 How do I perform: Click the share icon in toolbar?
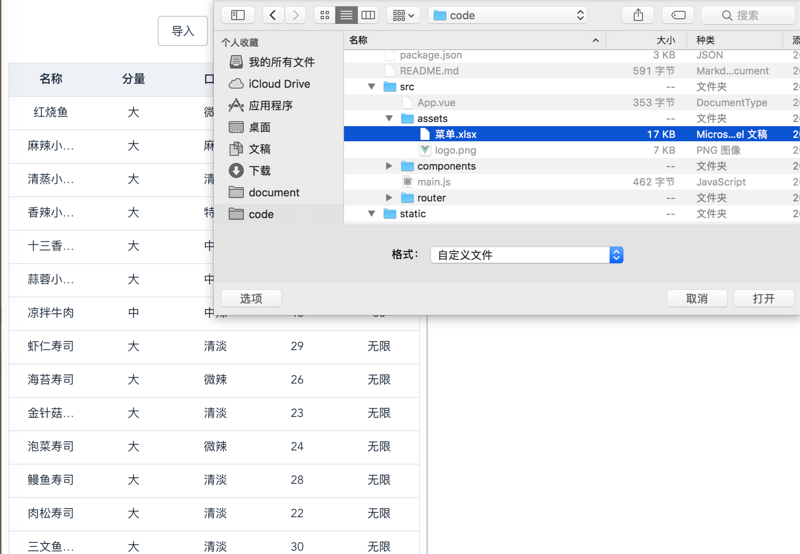(x=638, y=15)
